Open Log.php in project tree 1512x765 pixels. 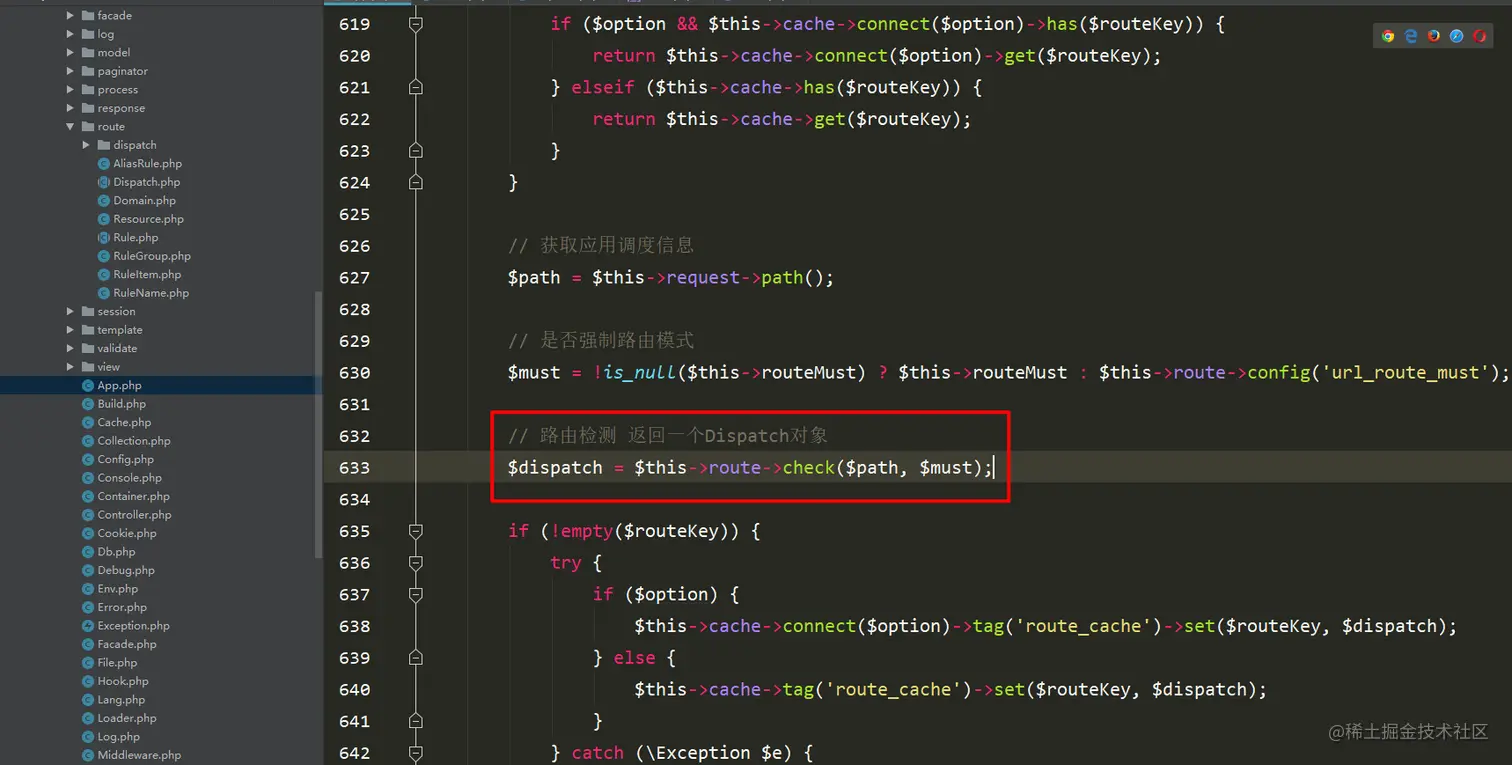118,737
